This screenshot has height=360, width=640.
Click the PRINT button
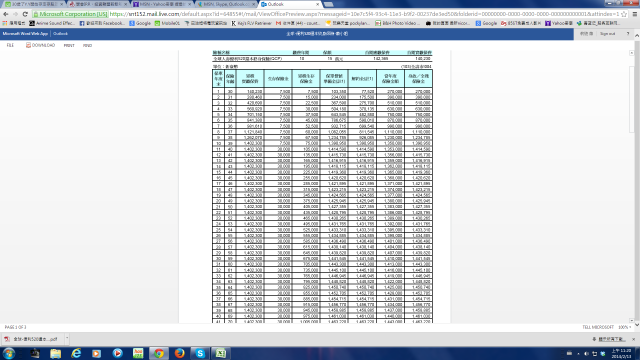tap(69, 45)
